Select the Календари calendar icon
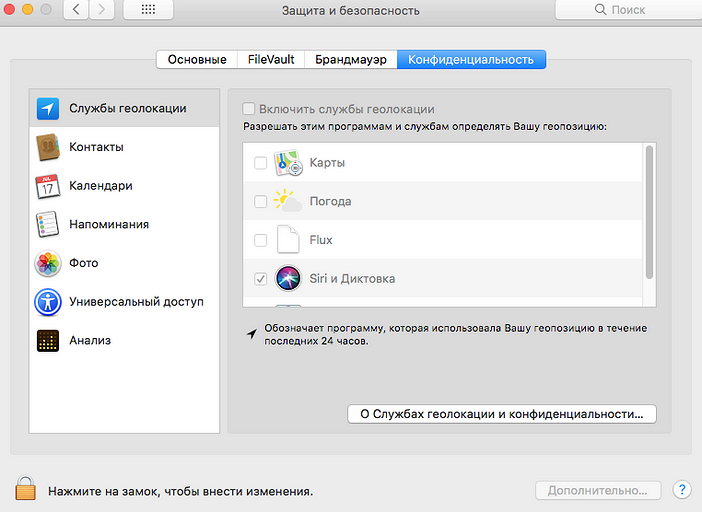The width and height of the screenshot is (702, 512). (x=48, y=186)
